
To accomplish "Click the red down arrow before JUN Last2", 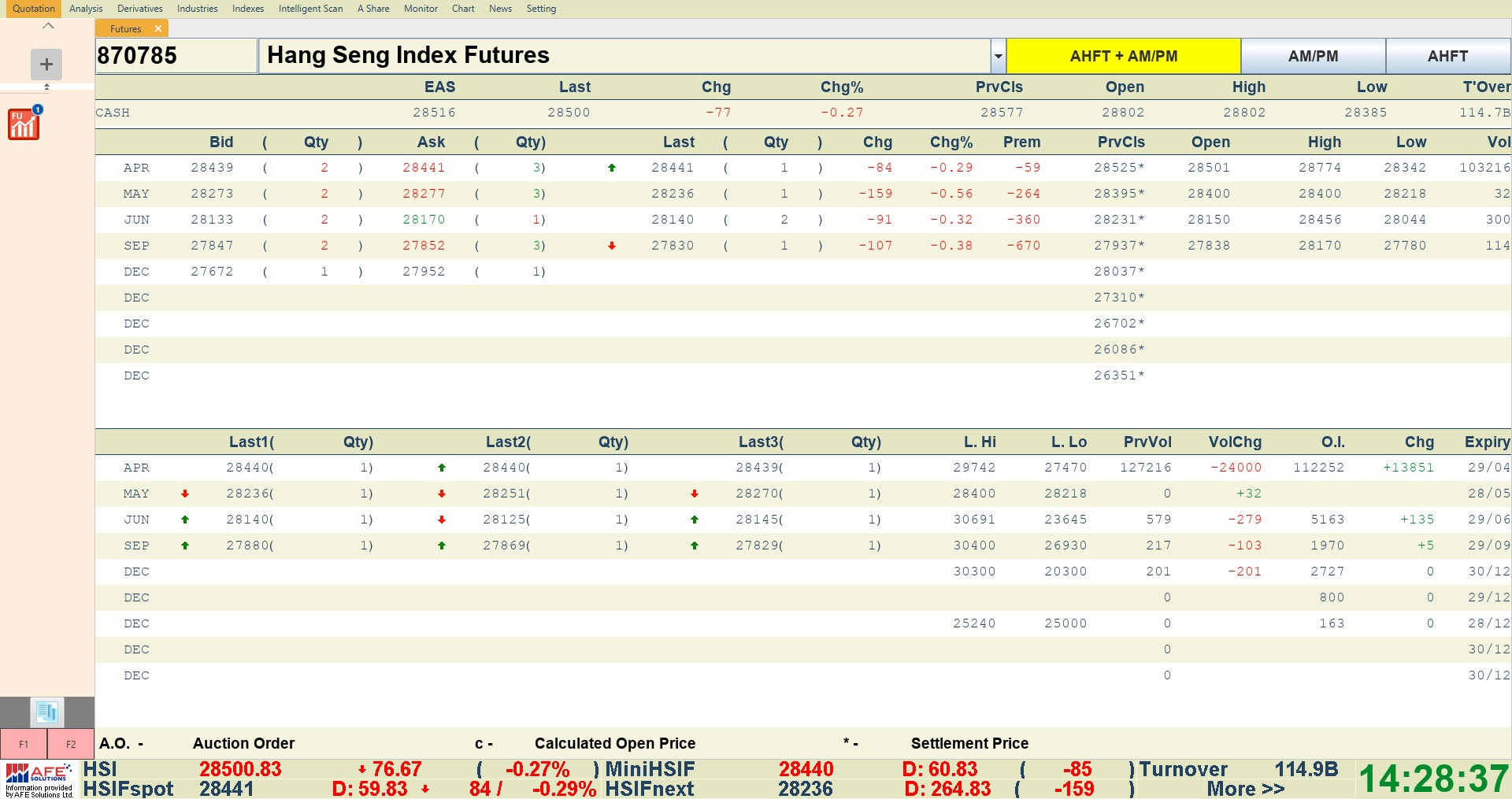I will coord(442,520).
